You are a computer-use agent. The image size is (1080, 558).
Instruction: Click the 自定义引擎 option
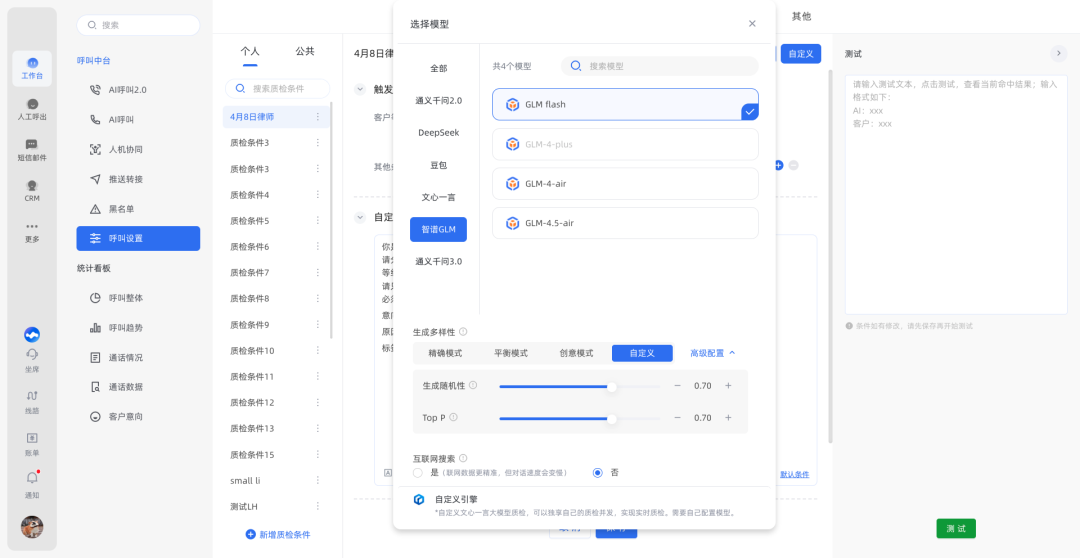click(x=584, y=506)
